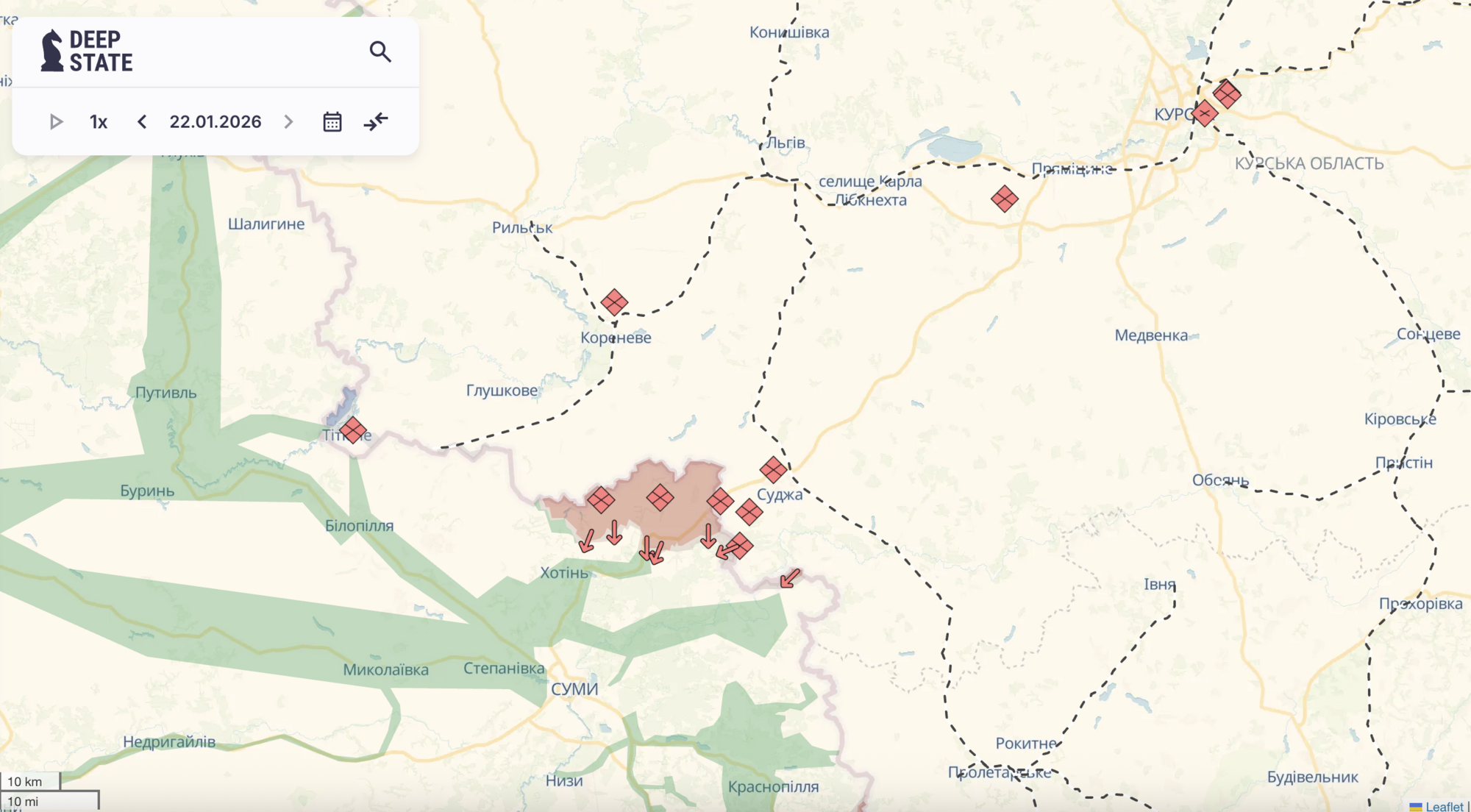Click attack arrow near border southeast
This screenshot has height=812, width=1471.
[790, 578]
